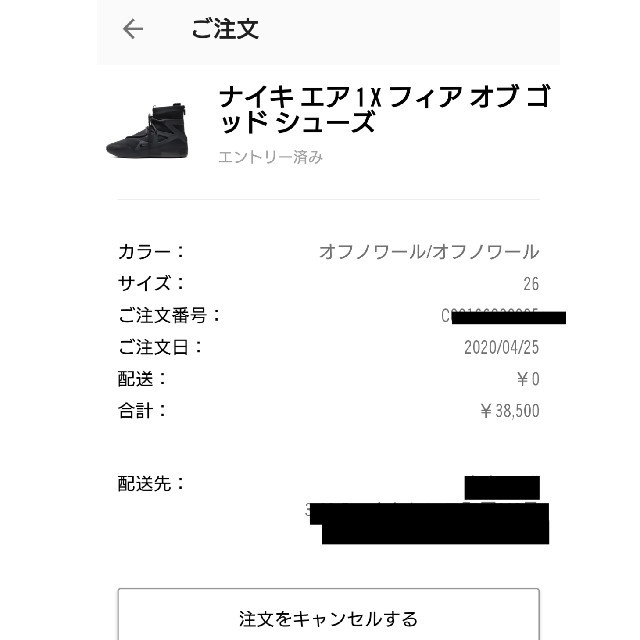Select the 配送： field label
Viewport: 640px width, 640px height.
(x=142, y=379)
